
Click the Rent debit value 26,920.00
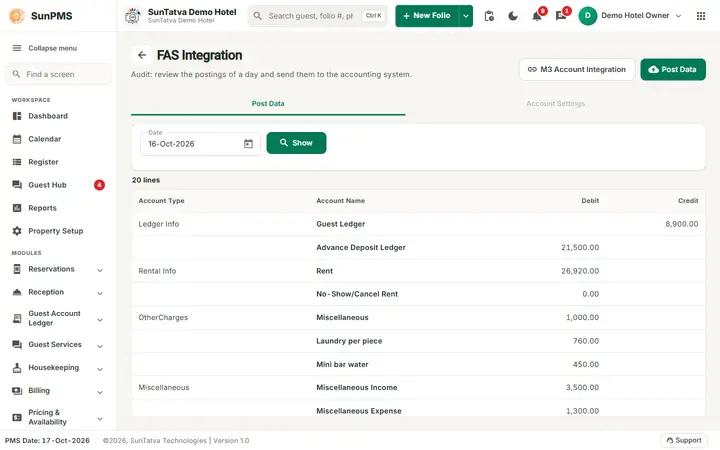point(580,271)
